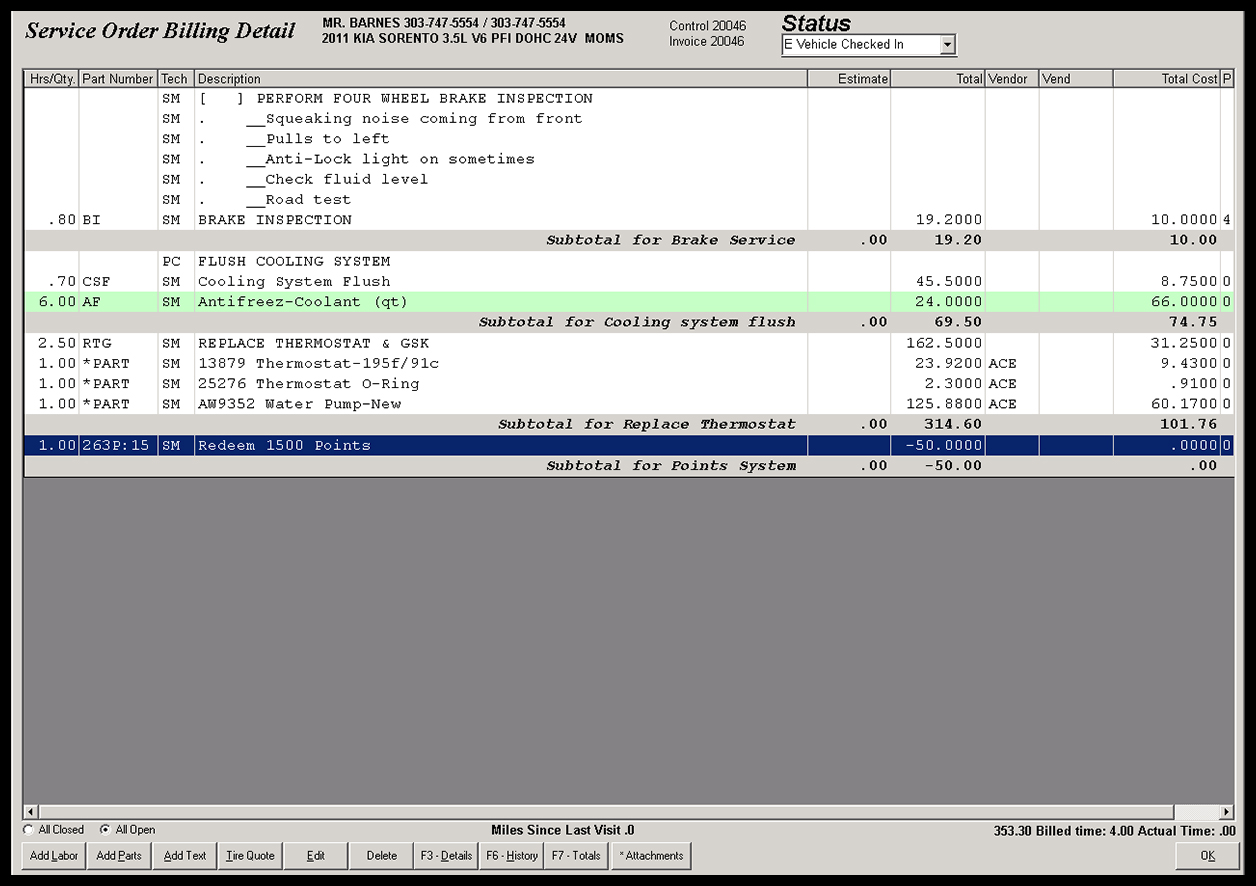Open the Attachments window
The height and width of the screenshot is (886, 1256).
click(650, 855)
